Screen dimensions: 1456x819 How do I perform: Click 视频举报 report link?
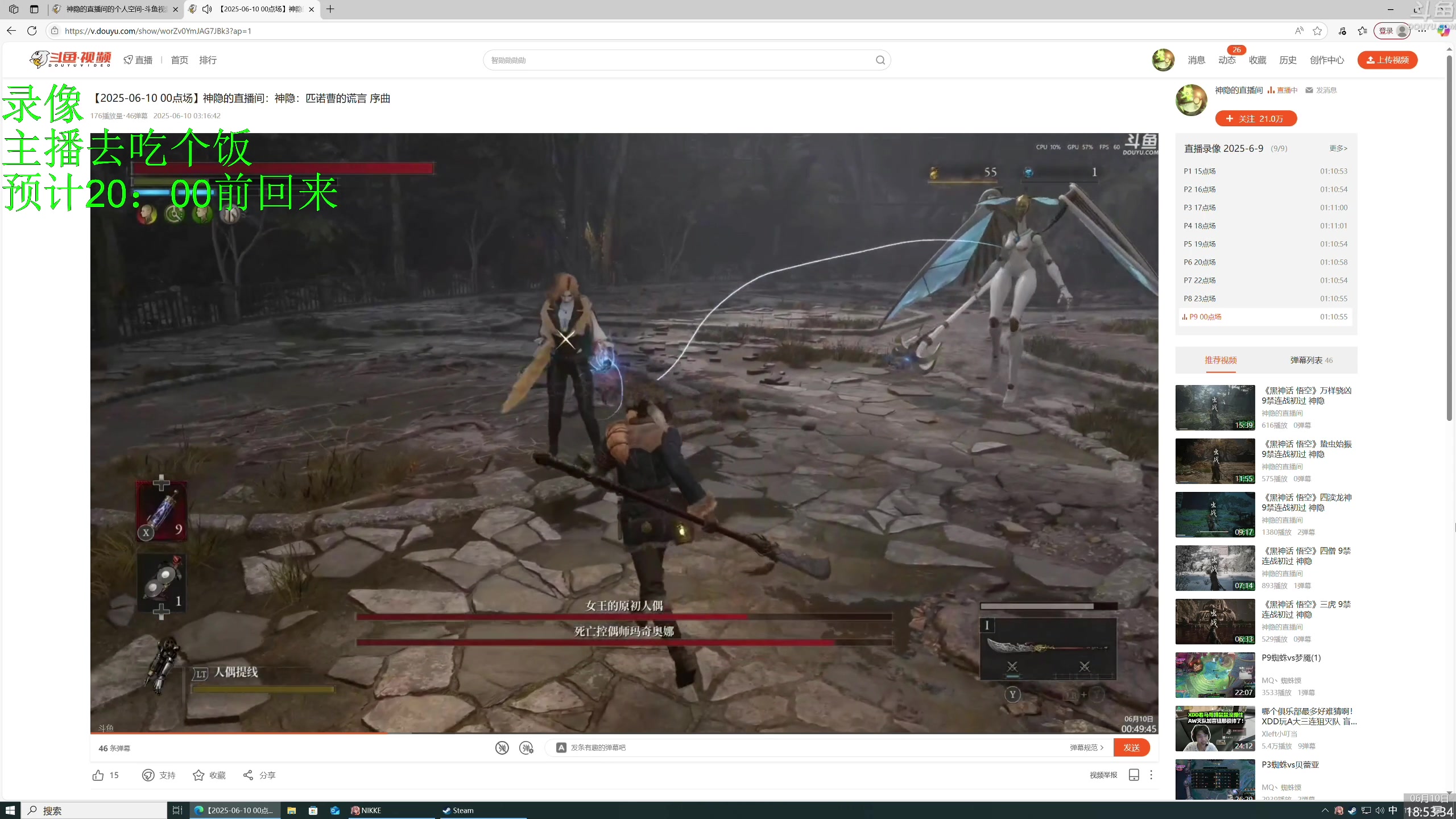point(1103,775)
